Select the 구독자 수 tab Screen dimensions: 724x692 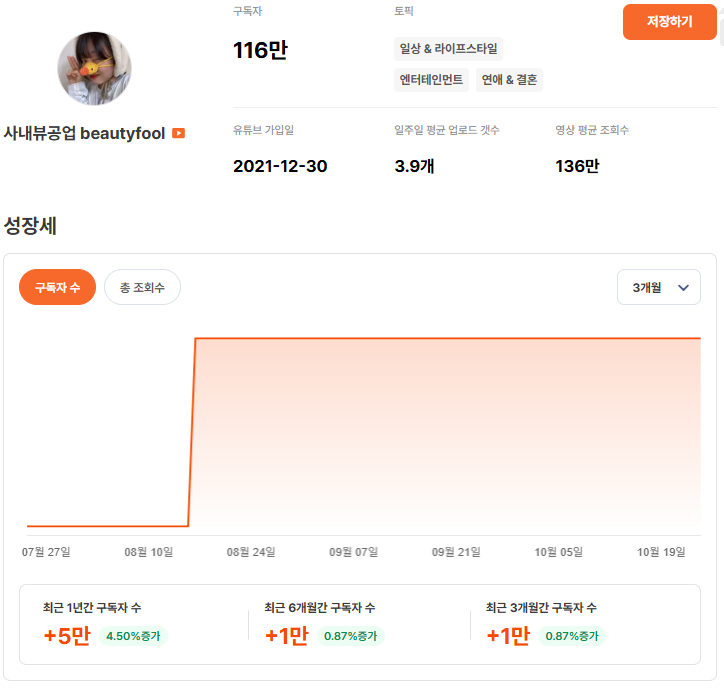click(57, 287)
